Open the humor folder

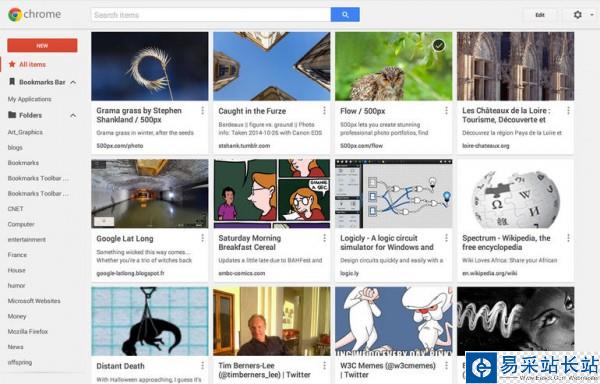(x=16, y=285)
